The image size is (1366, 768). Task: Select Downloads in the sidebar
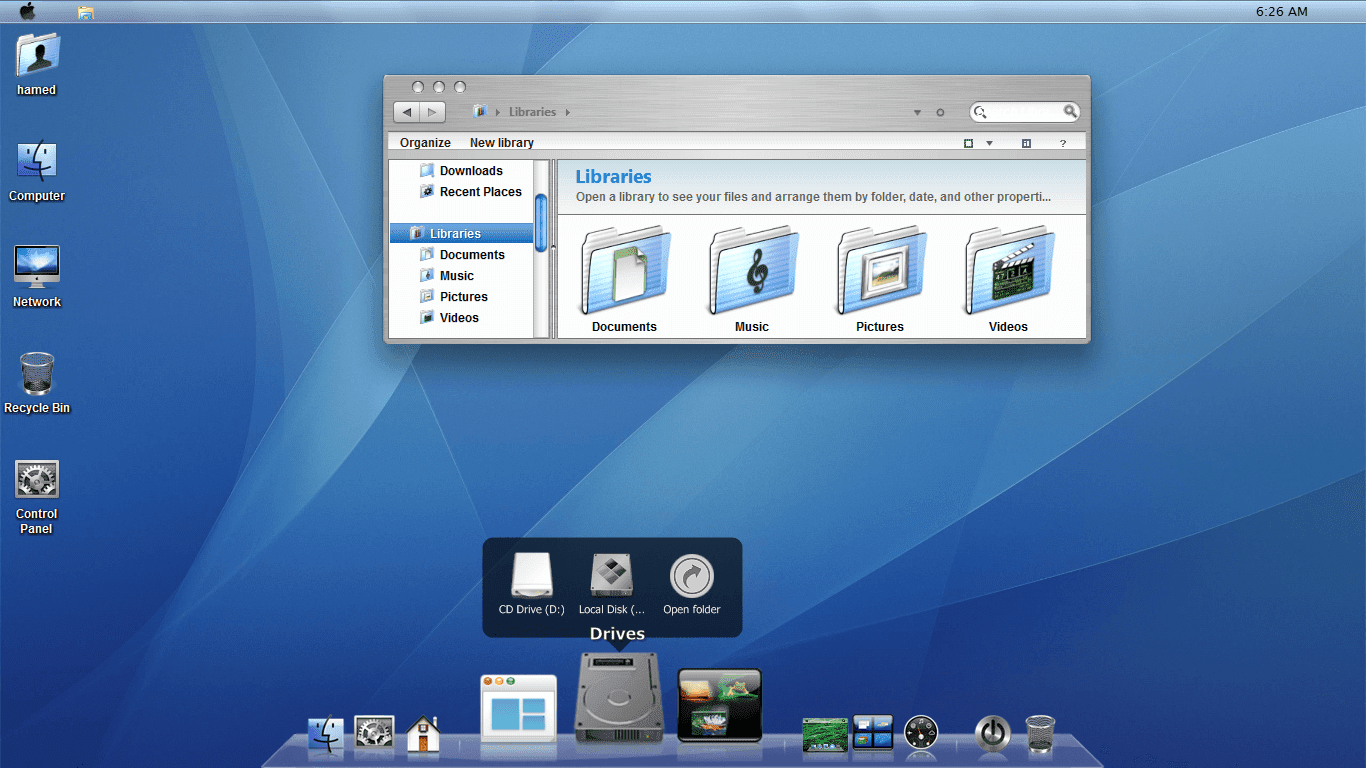pyautogui.click(x=471, y=170)
